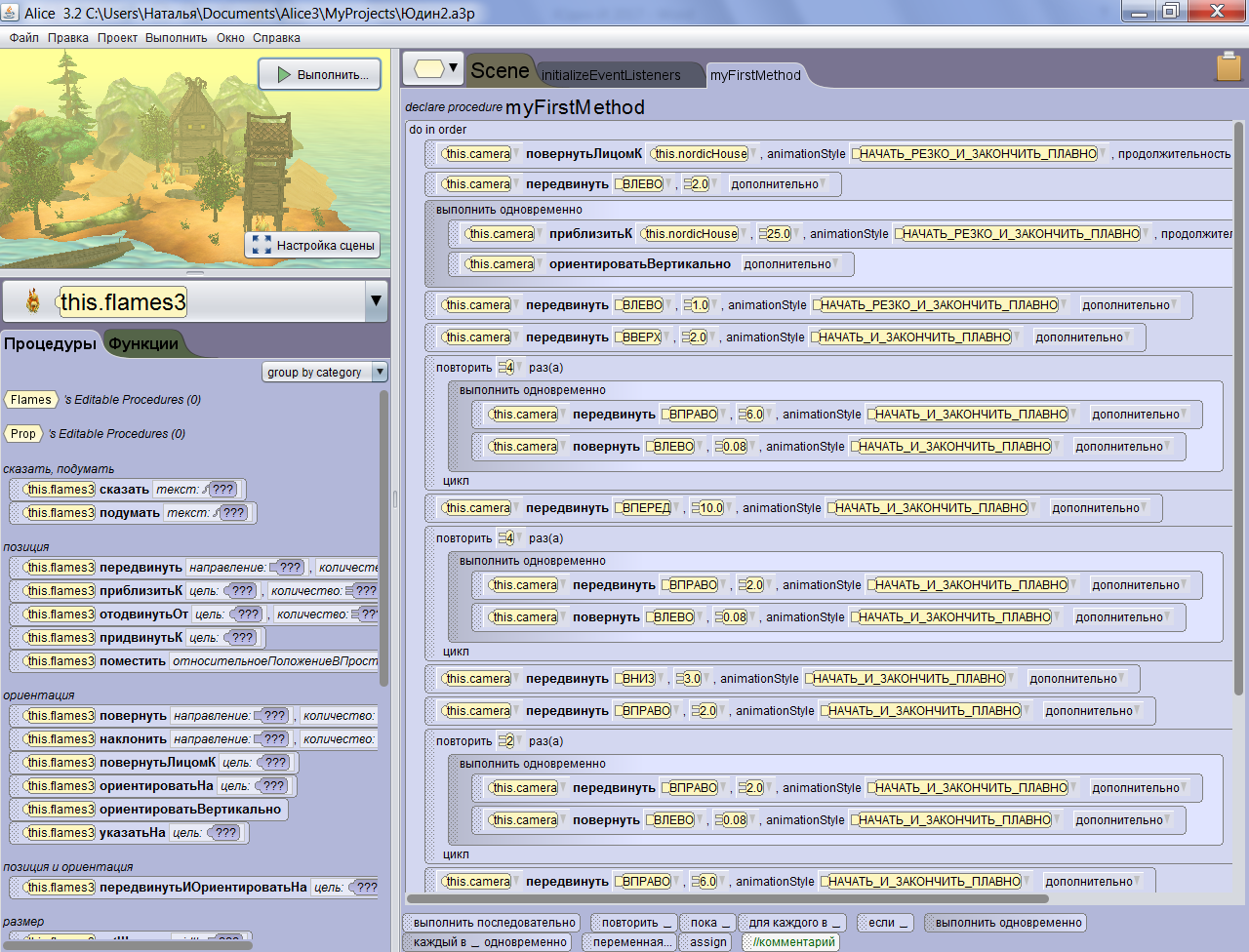This screenshot has width=1249, height=952.
Task: Open the initializeEventListeners tab
Action: click(611, 75)
